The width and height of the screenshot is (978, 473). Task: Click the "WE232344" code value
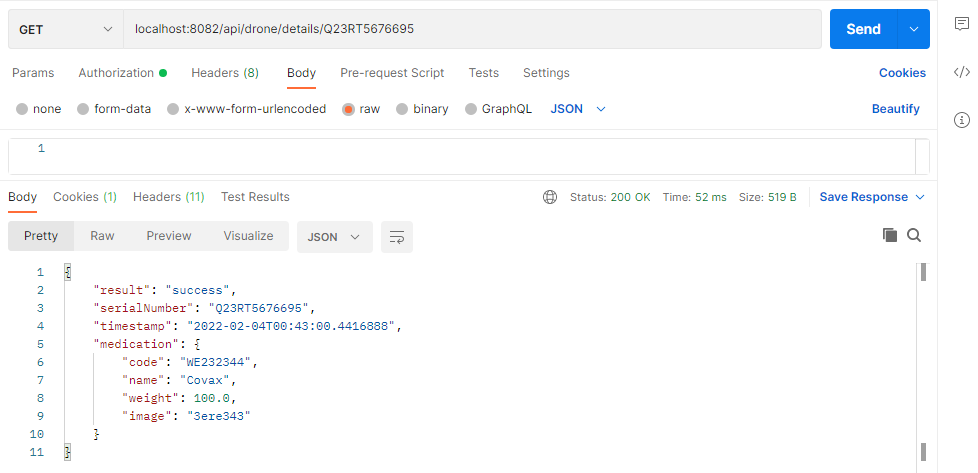point(215,362)
